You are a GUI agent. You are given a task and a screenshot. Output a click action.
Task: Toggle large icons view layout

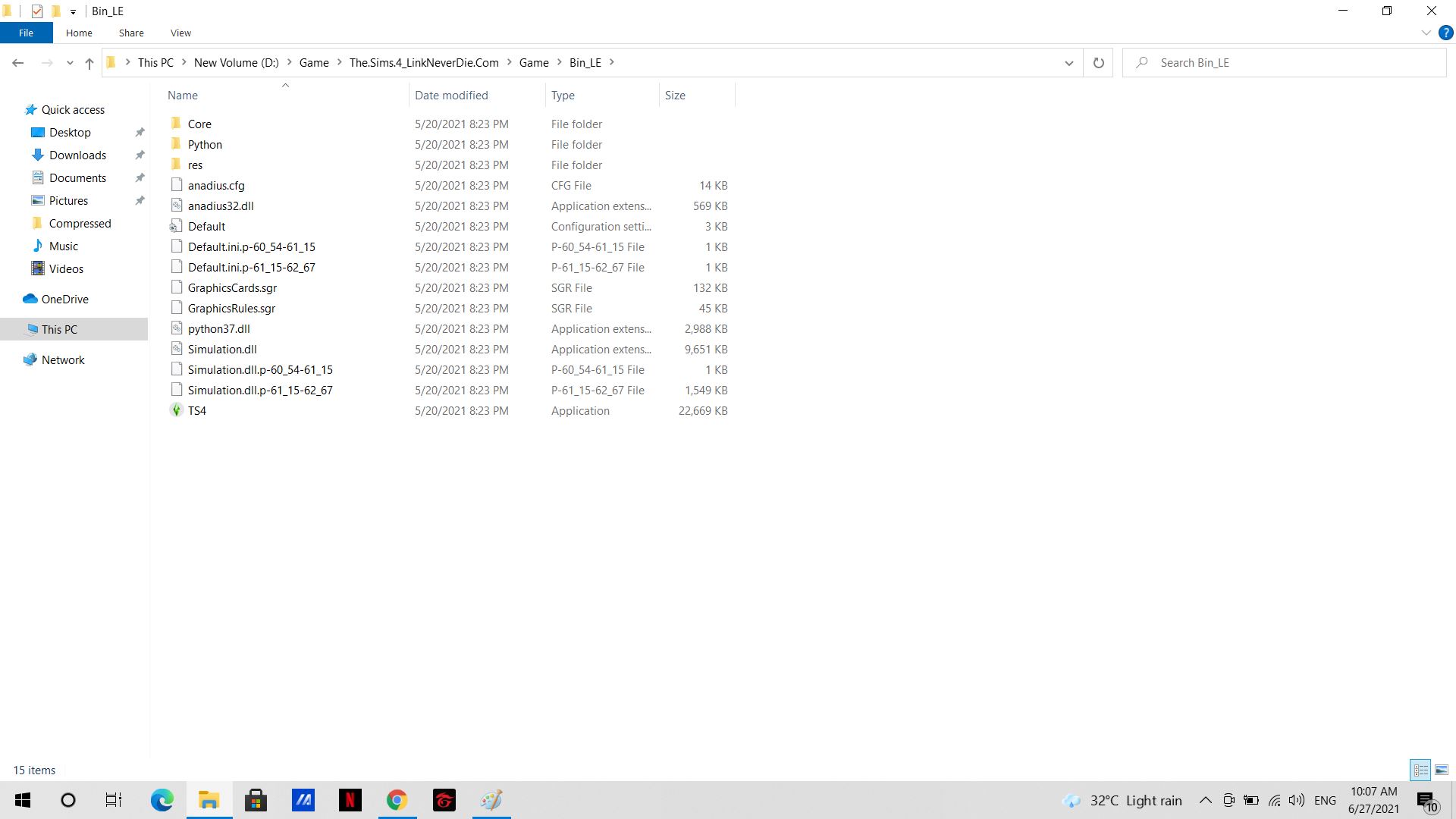click(1442, 769)
